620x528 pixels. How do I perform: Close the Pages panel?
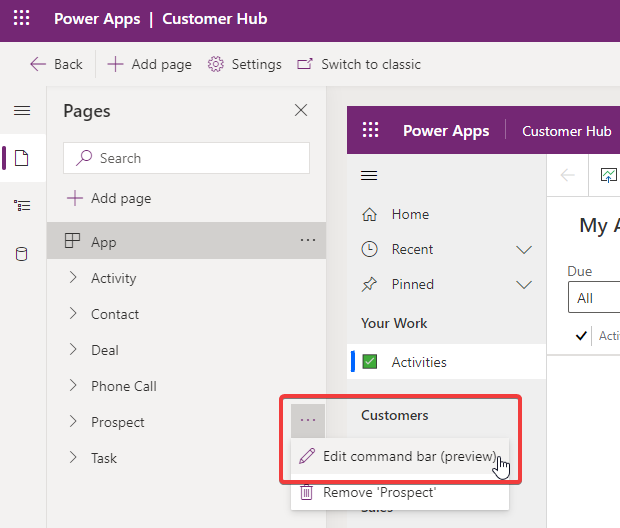301,110
